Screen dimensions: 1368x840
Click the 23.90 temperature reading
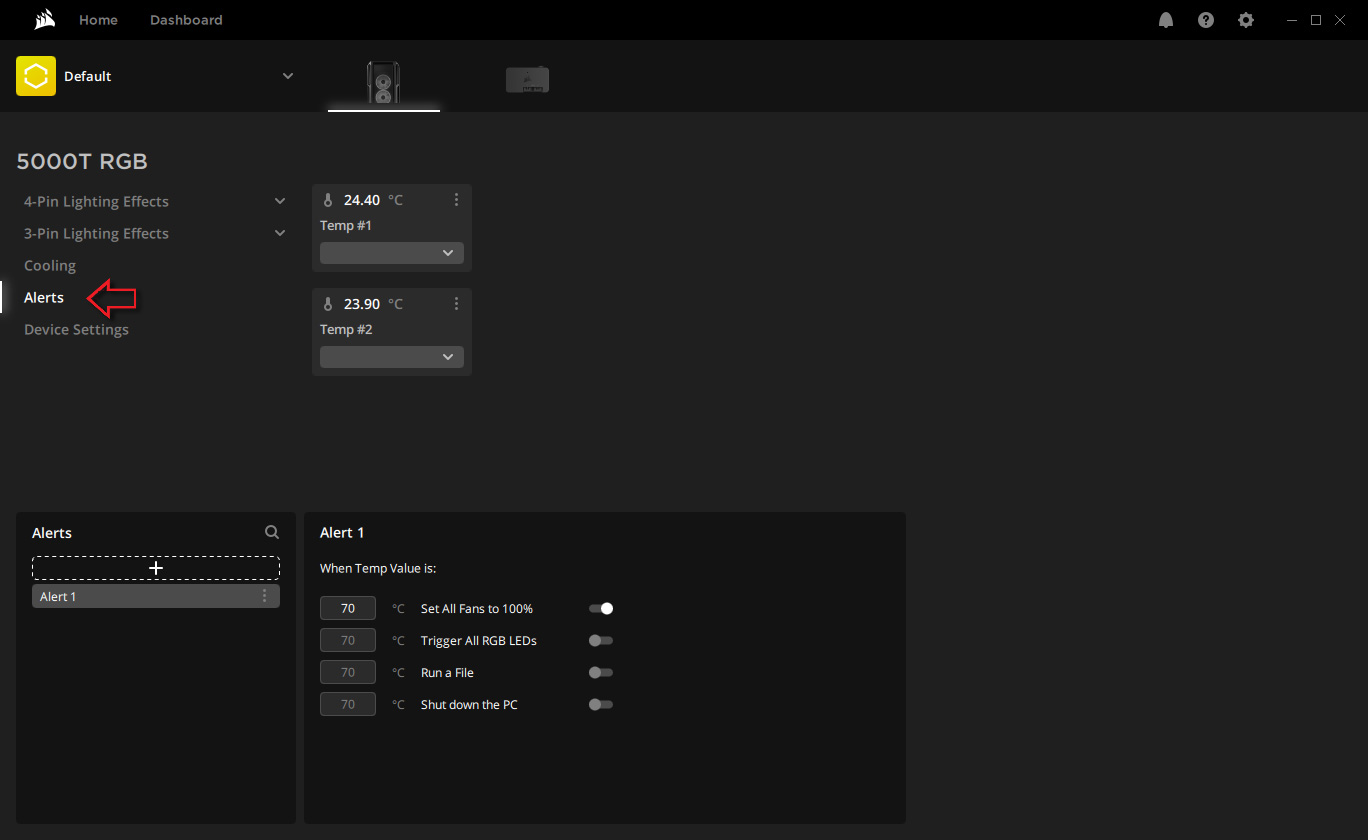[x=362, y=304]
